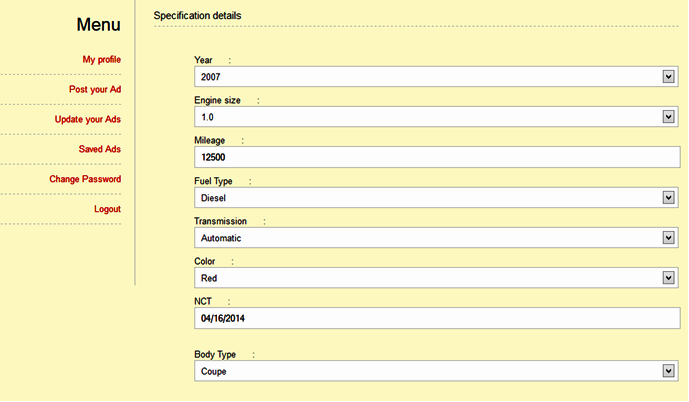Click the Body Type dropdown arrow

pos(669,371)
